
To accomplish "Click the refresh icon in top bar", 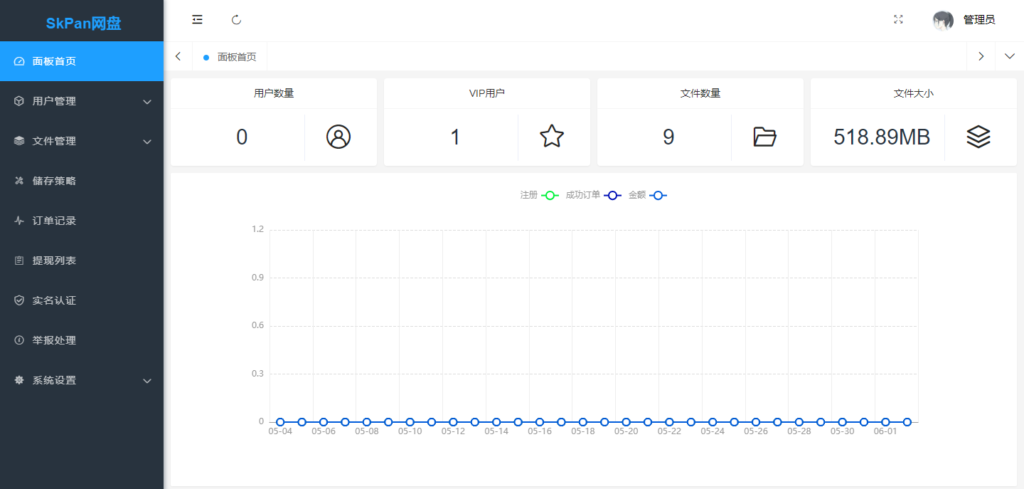I will [x=236, y=20].
